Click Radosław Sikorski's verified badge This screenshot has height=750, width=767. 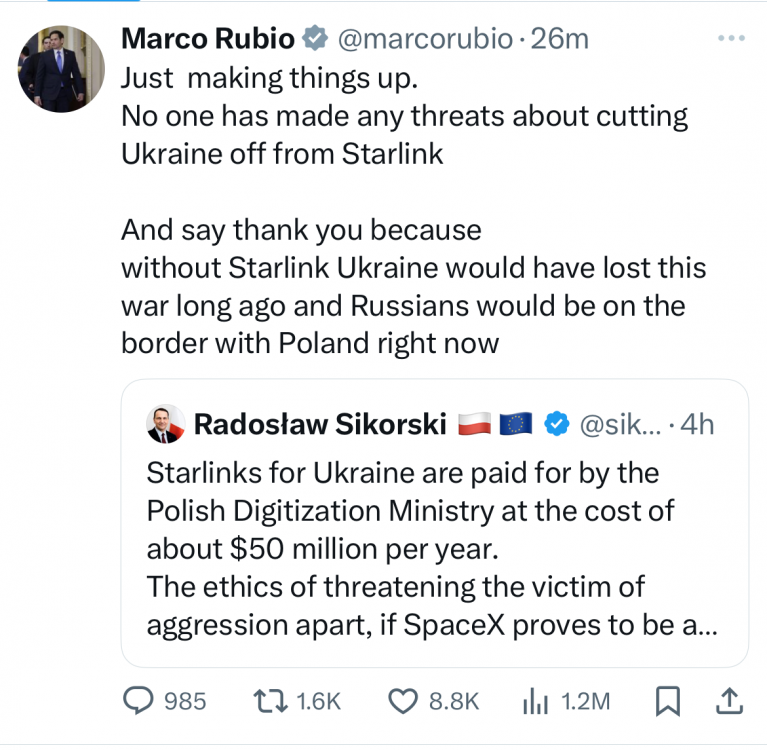point(556,424)
